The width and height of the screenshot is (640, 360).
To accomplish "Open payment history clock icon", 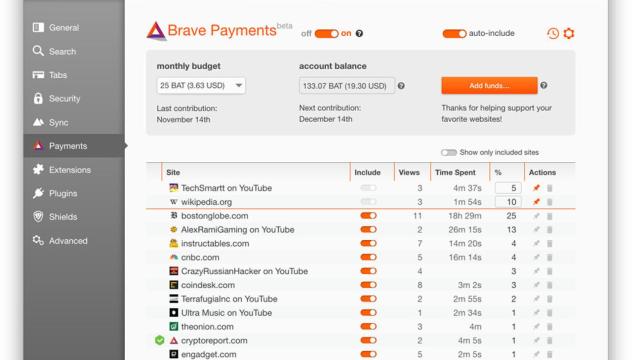I will point(553,33).
